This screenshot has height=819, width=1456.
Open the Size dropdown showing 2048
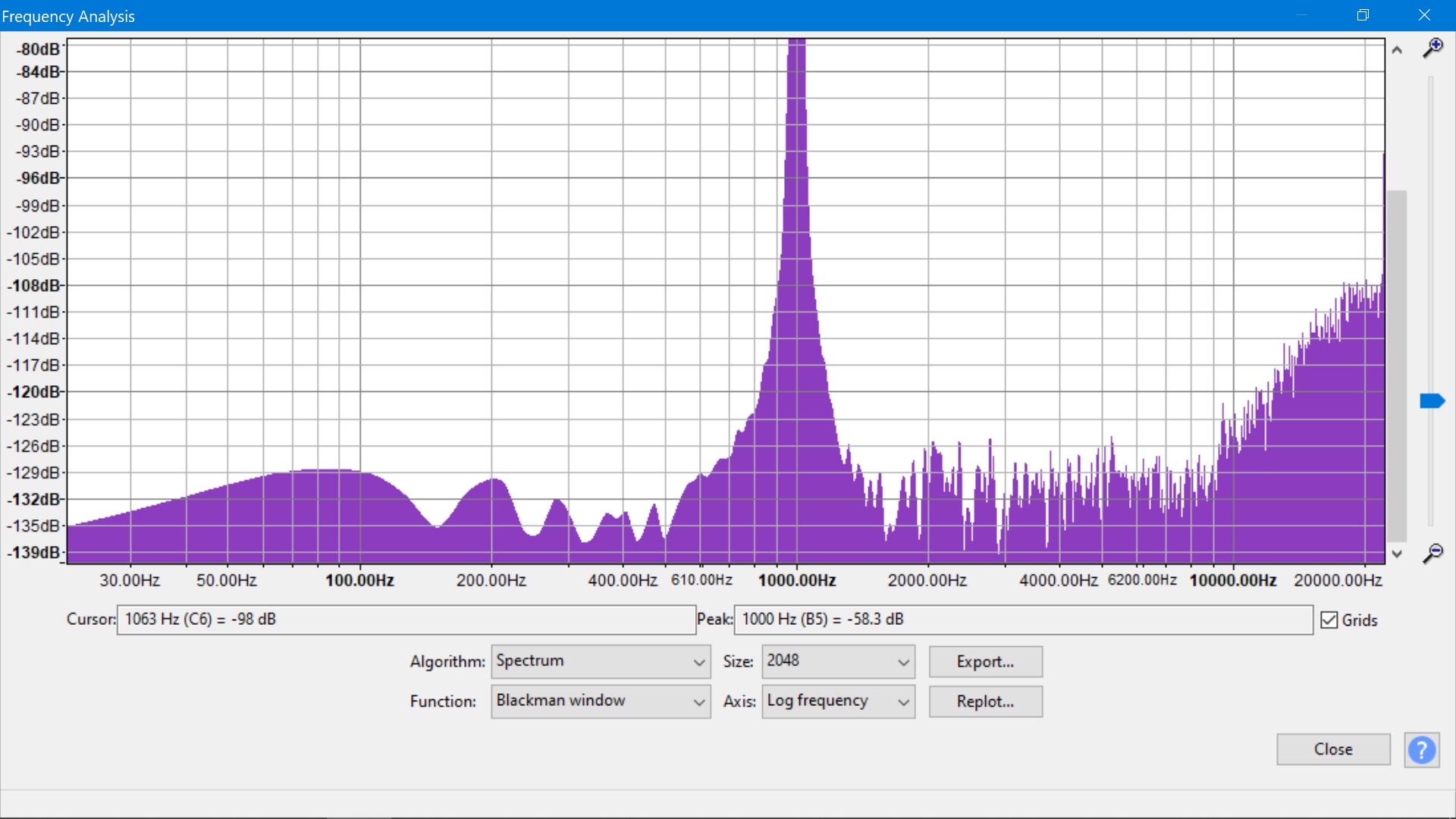(x=838, y=661)
